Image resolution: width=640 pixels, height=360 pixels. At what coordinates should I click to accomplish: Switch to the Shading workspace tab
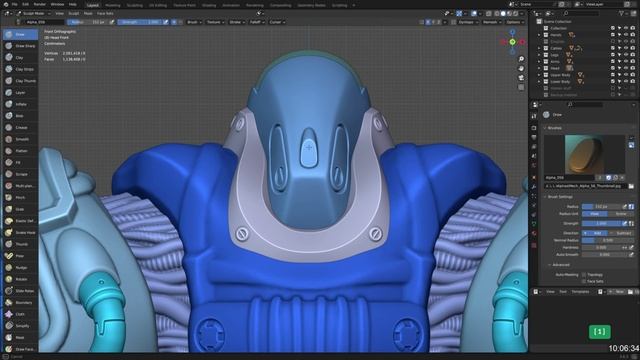[209, 5]
